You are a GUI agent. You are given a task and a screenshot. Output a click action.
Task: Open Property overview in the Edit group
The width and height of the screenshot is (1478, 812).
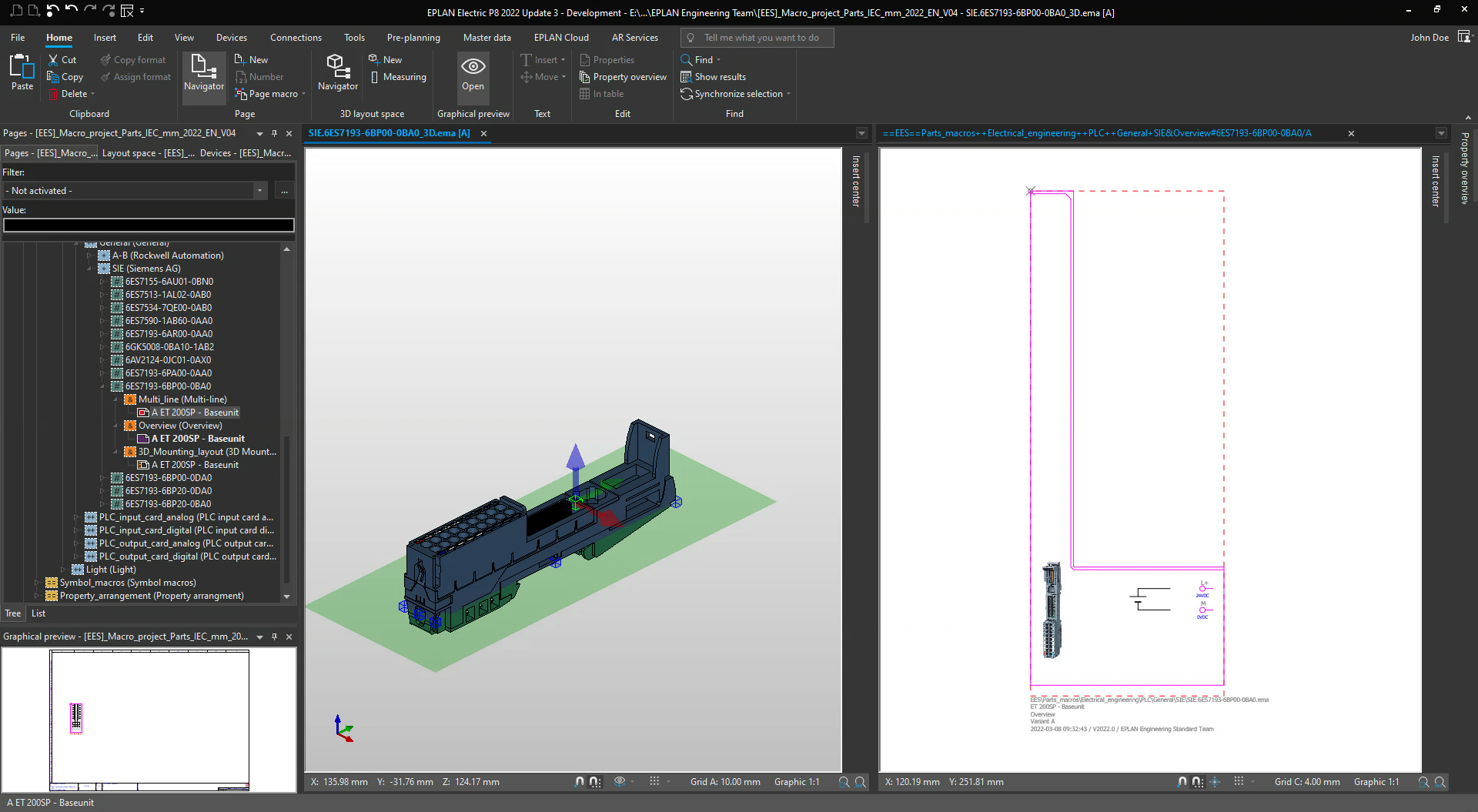[x=629, y=77]
